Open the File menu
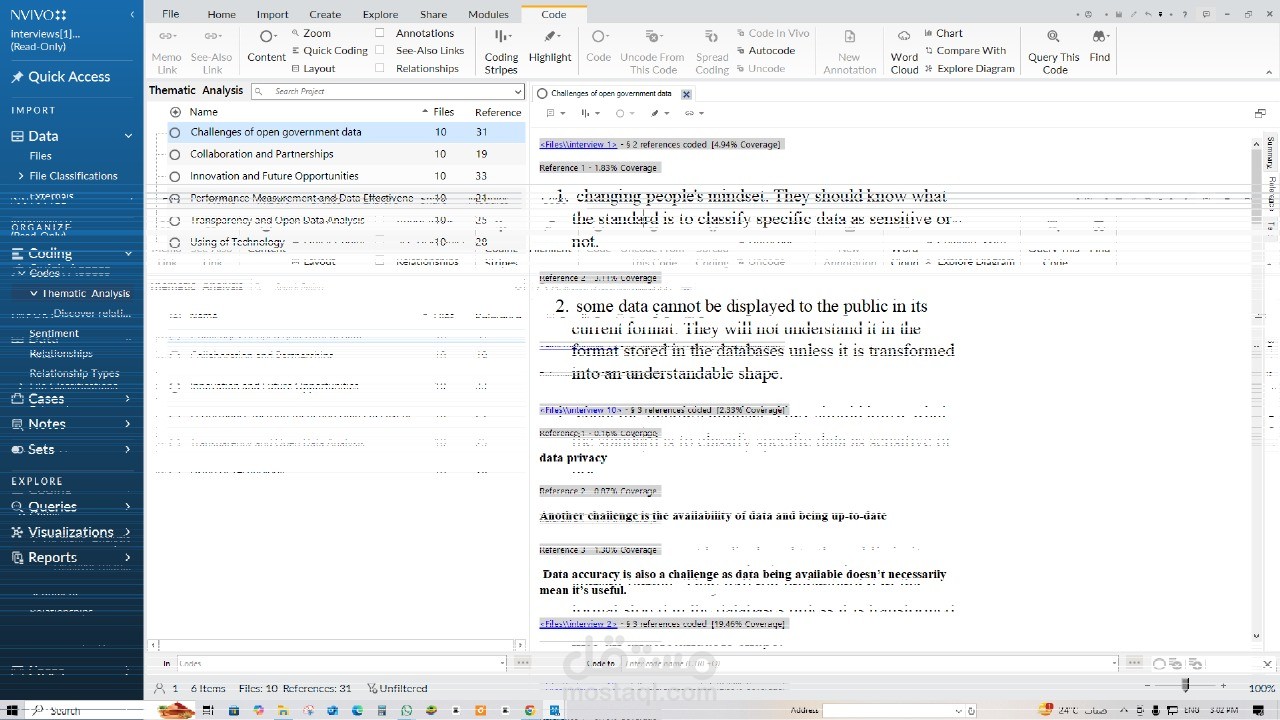 coord(171,14)
